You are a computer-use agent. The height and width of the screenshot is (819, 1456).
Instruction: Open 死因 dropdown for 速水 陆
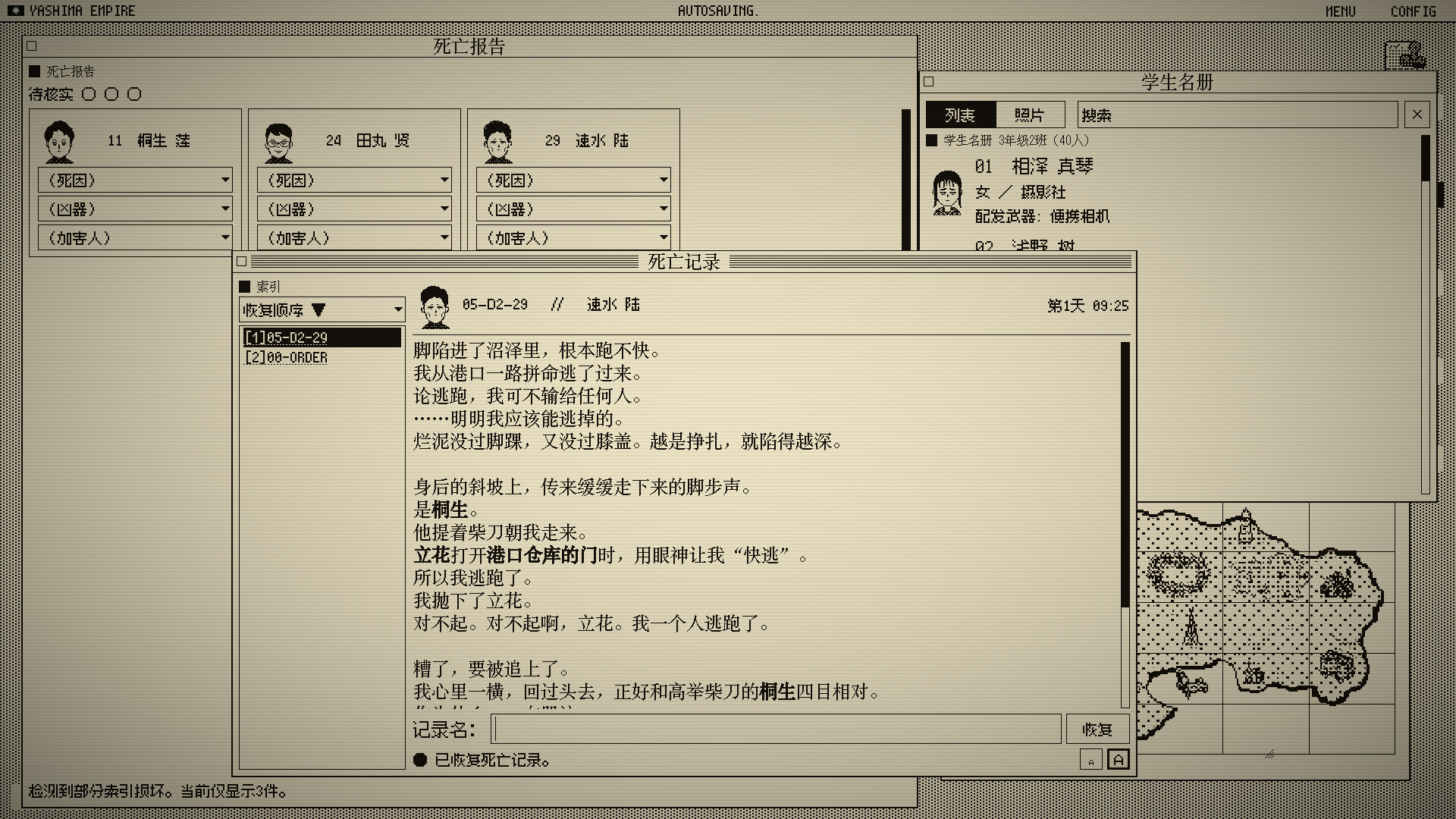pyautogui.click(x=573, y=180)
